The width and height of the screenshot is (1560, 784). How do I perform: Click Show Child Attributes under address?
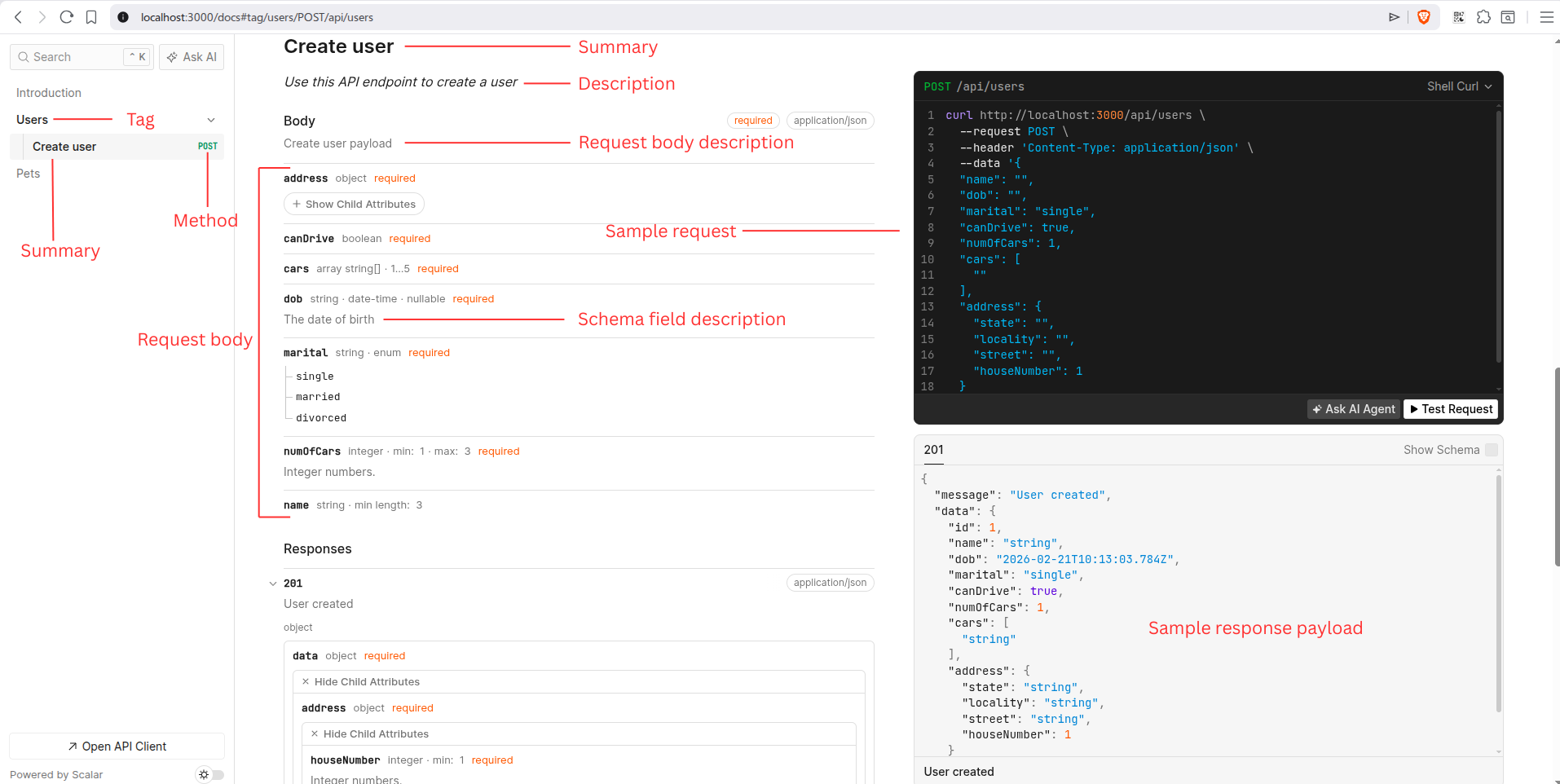click(x=354, y=203)
